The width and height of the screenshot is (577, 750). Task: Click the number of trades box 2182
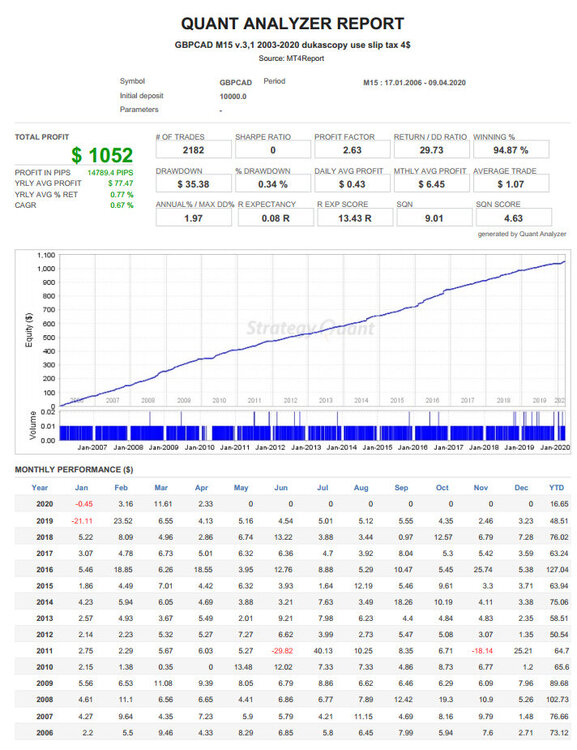(193, 150)
